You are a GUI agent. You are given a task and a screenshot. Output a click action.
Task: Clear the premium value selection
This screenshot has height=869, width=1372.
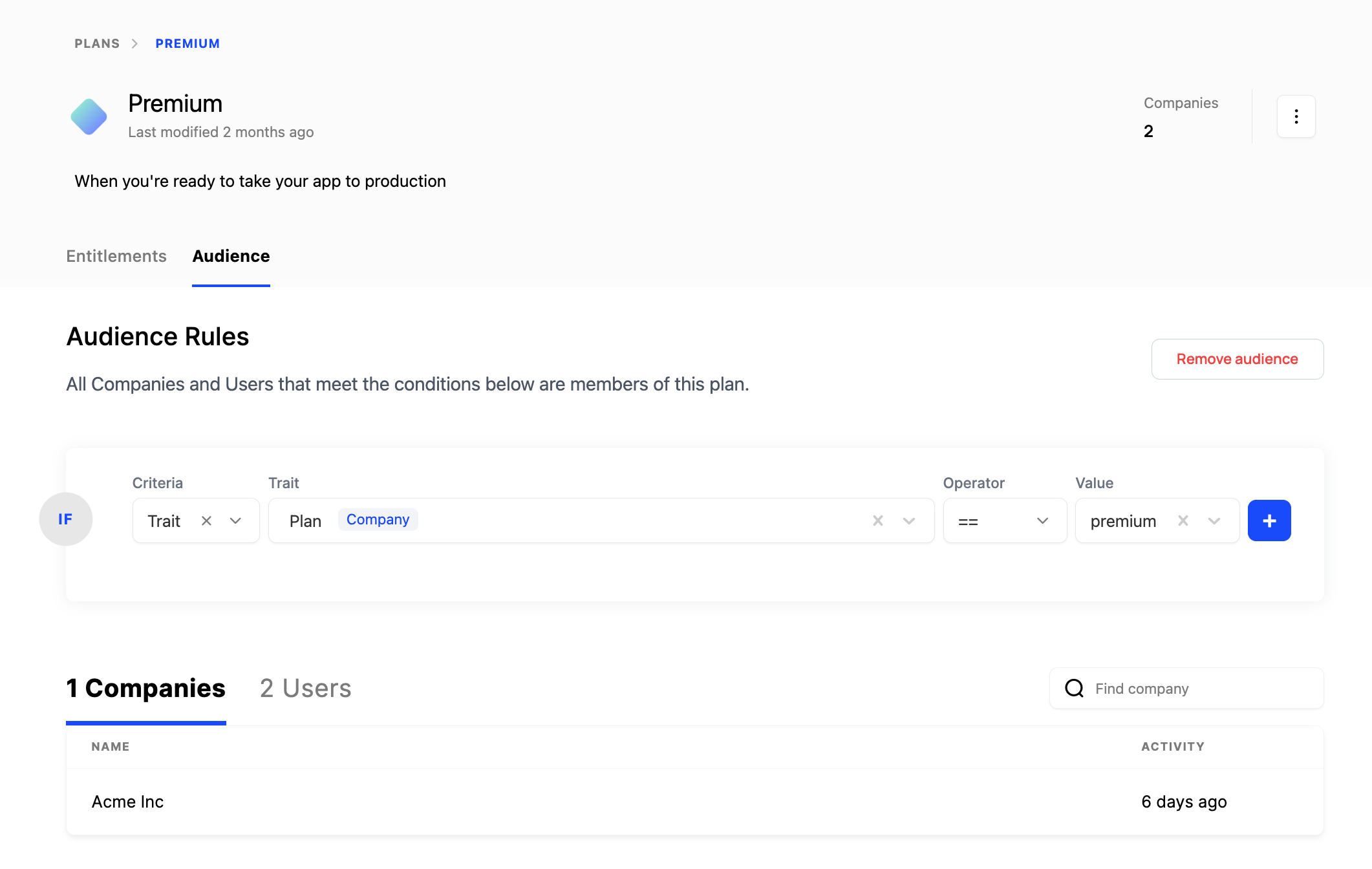[1183, 520]
